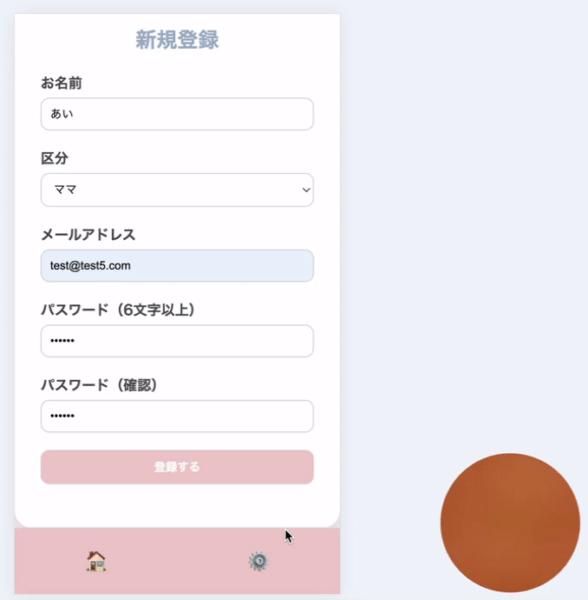The width and height of the screenshot is (588, 600).
Task: Click the pink navigation bar between the icons
Action: click(177, 561)
